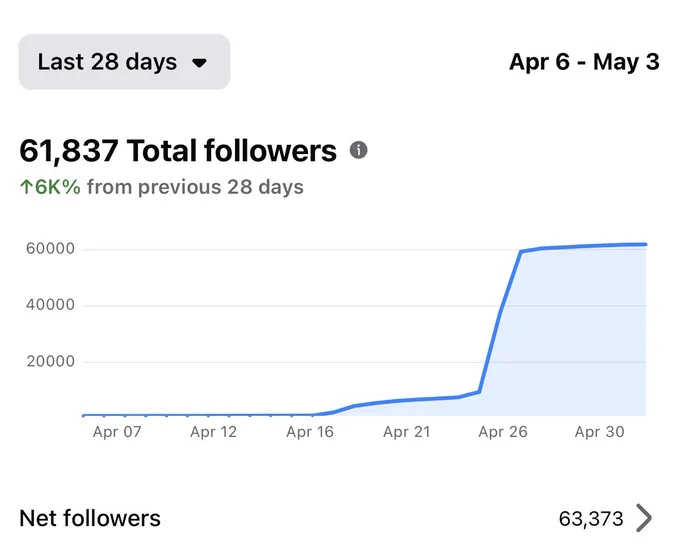Click the 60000 y-axis gridline label

(x=50, y=249)
